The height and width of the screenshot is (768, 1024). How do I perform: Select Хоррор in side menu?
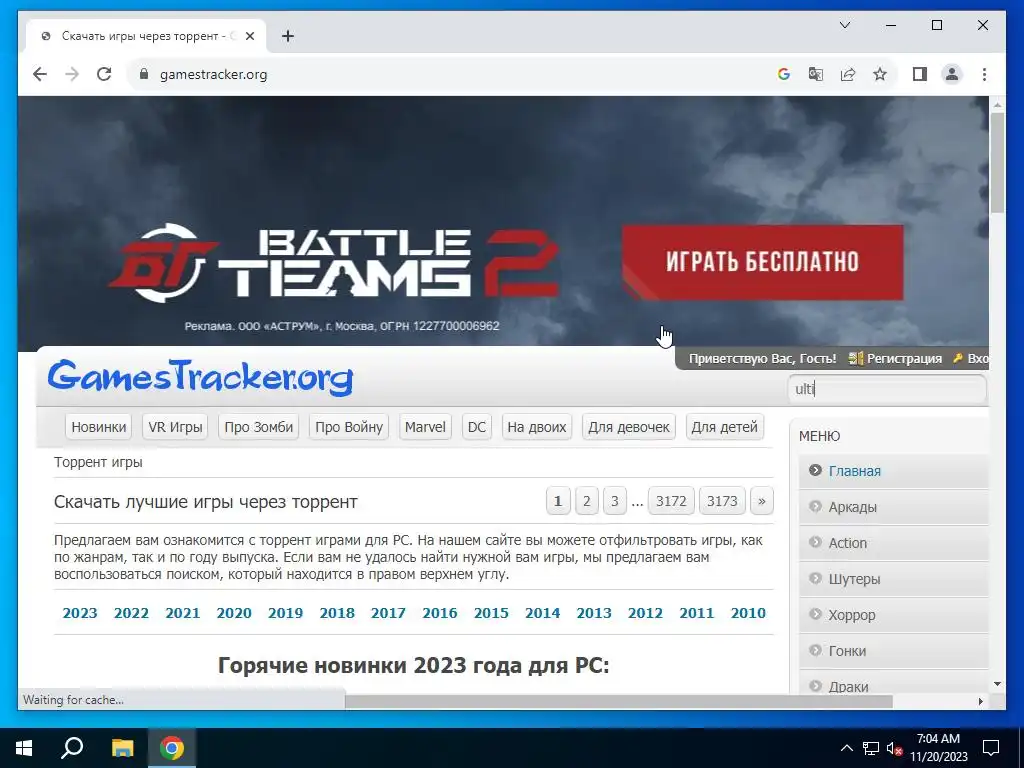[893, 615]
